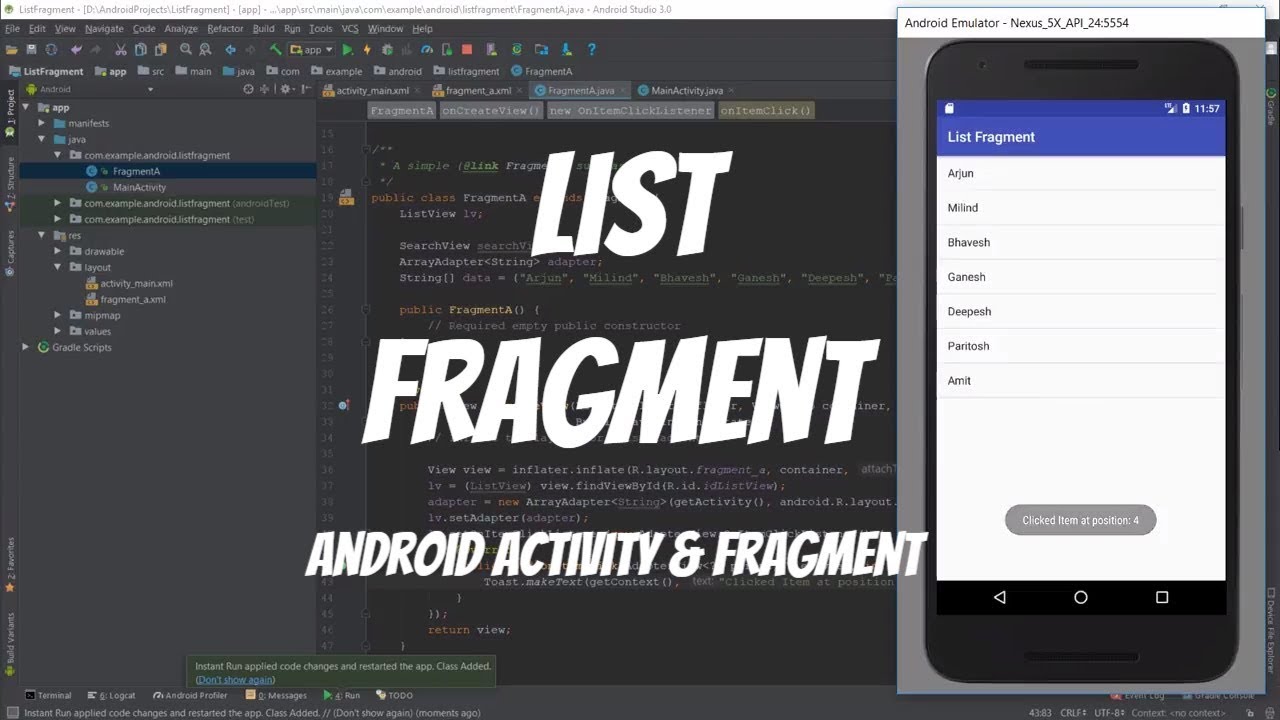1280x720 pixels.
Task: Tap Bhavesh in emulator list
Action: tap(1080, 242)
